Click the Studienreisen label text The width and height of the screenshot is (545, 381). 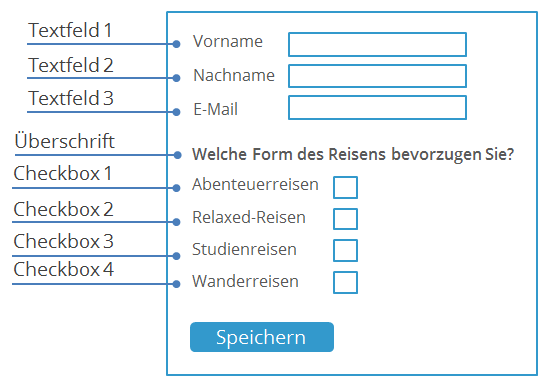click(x=244, y=249)
